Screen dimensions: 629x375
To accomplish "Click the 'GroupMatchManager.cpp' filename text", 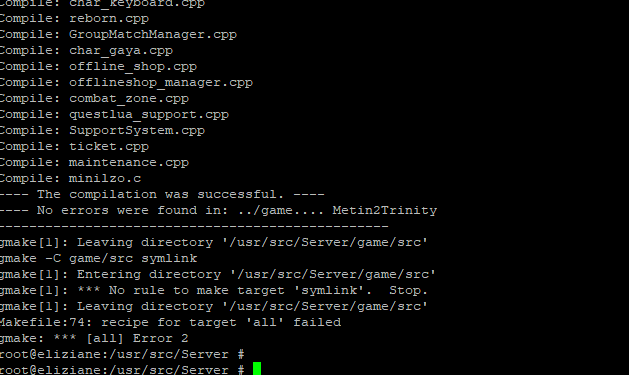I will point(153,34).
